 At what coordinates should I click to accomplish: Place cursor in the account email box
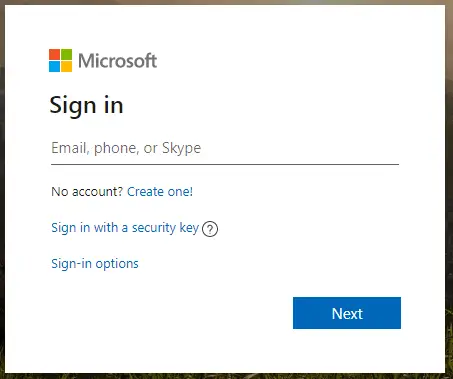point(225,148)
